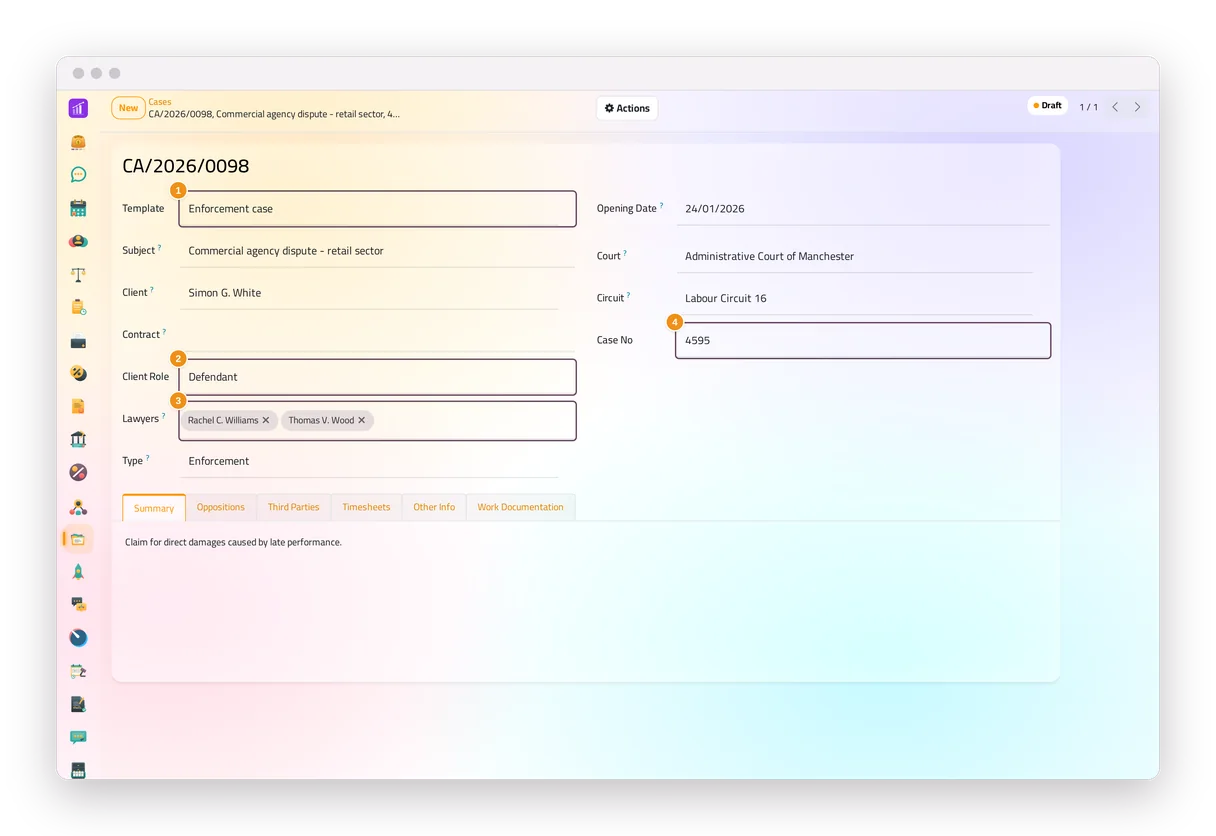Open the Template dropdown field
The width and height of the screenshot is (1216, 836).
pos(378,209)
